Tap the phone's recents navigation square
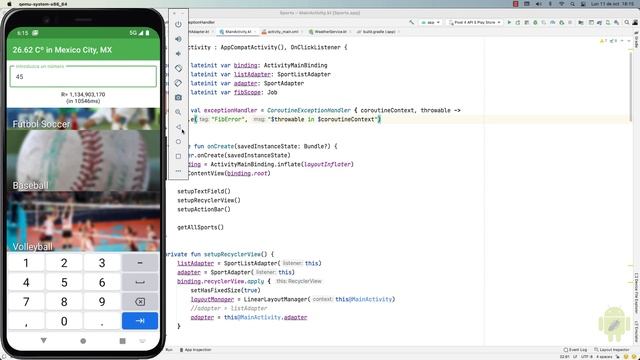Screen dimensions: 640x360 coord(122,341)
